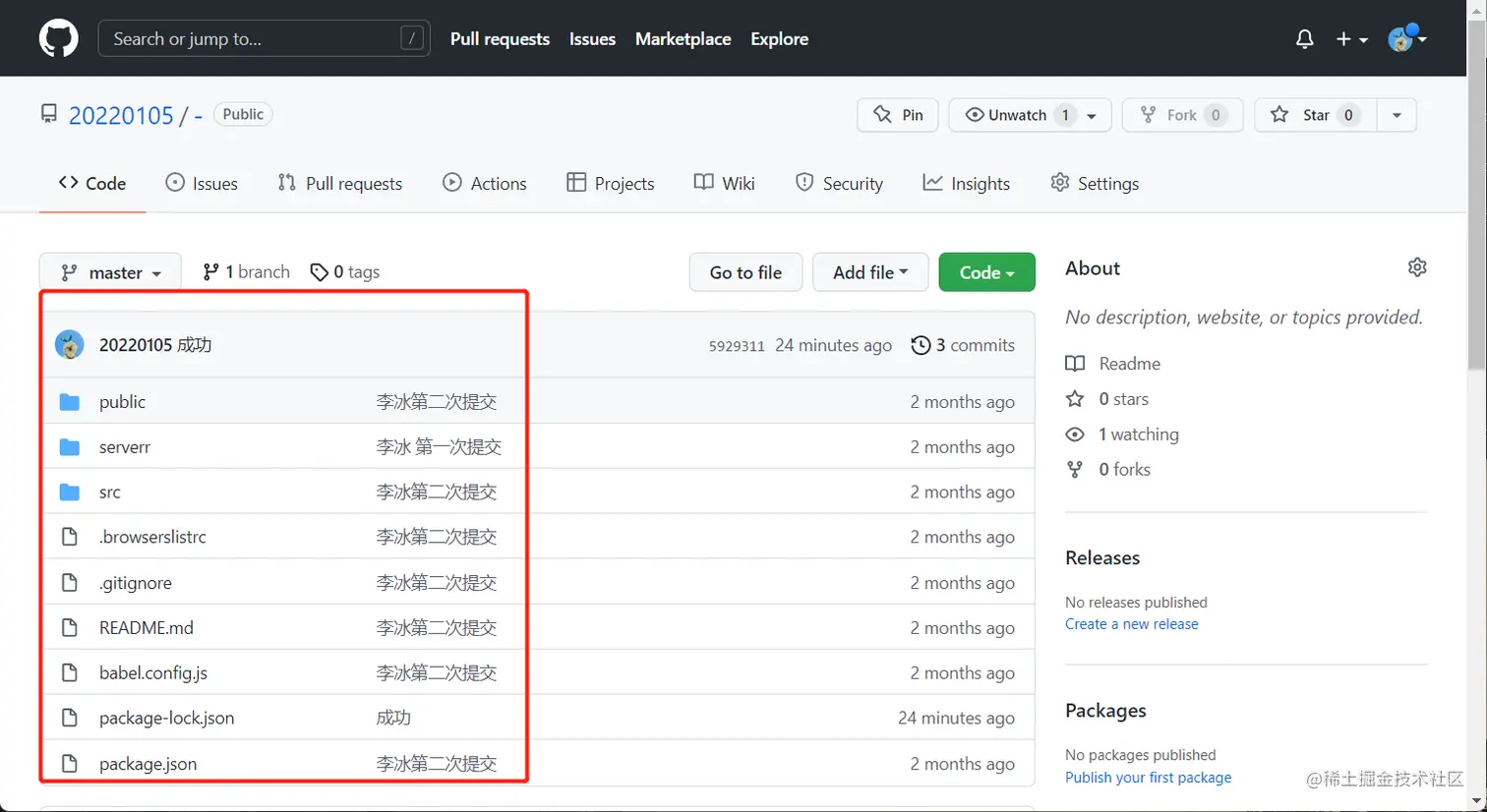The image size is (1487, 812).
Task: Open the Security tab
Action: click(x=839, y=183)
